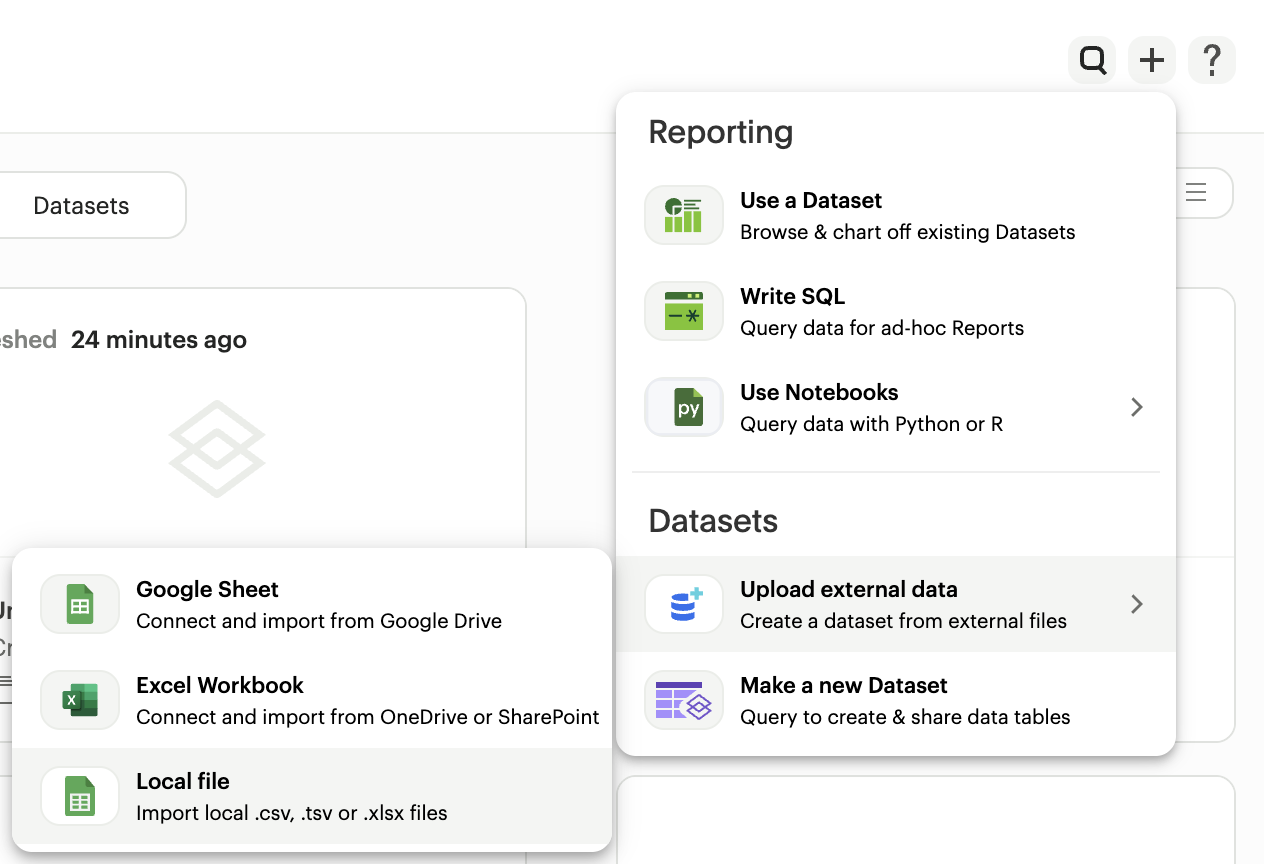Viewport: 1264px width, 864px height.
Task: Select the Excel Workbook icon
Action: (79, 700)
